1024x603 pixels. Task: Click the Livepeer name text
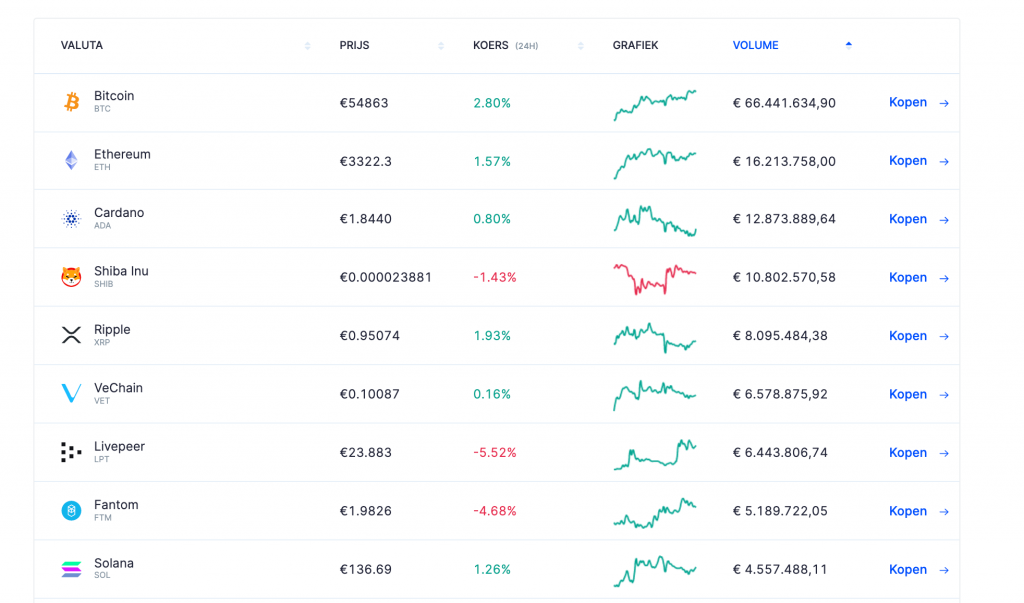pos(120,446)
